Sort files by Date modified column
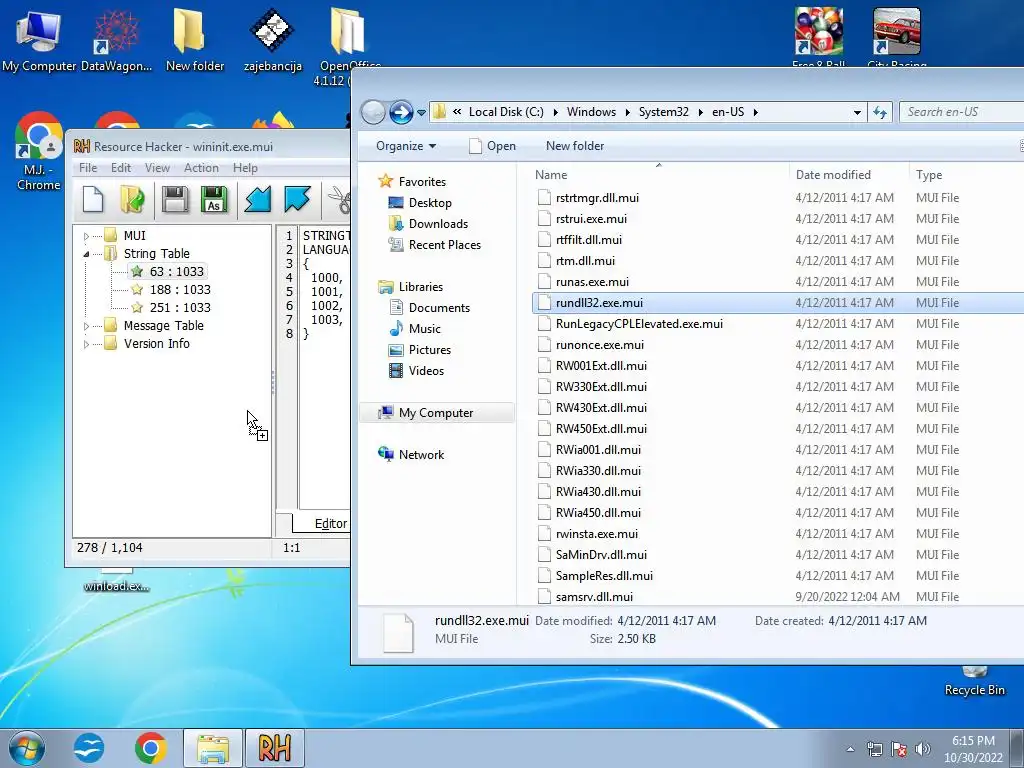Viewport: 1024px width, 768px height. (x=848, y=174)
